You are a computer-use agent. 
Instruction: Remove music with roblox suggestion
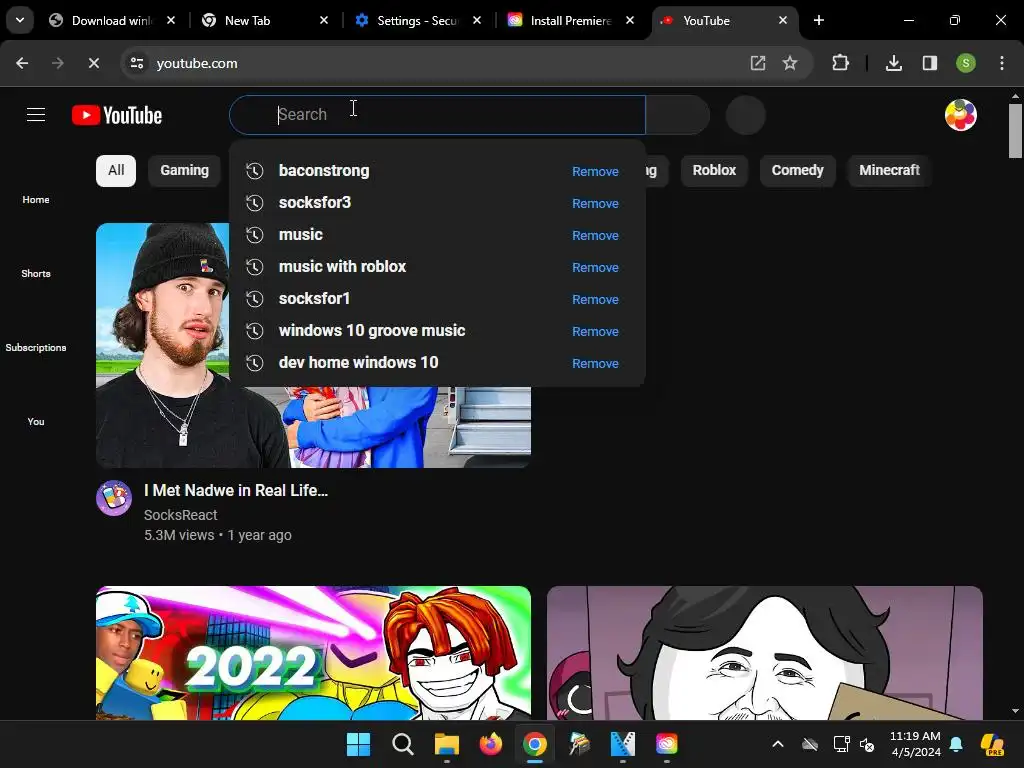(595, 267)
